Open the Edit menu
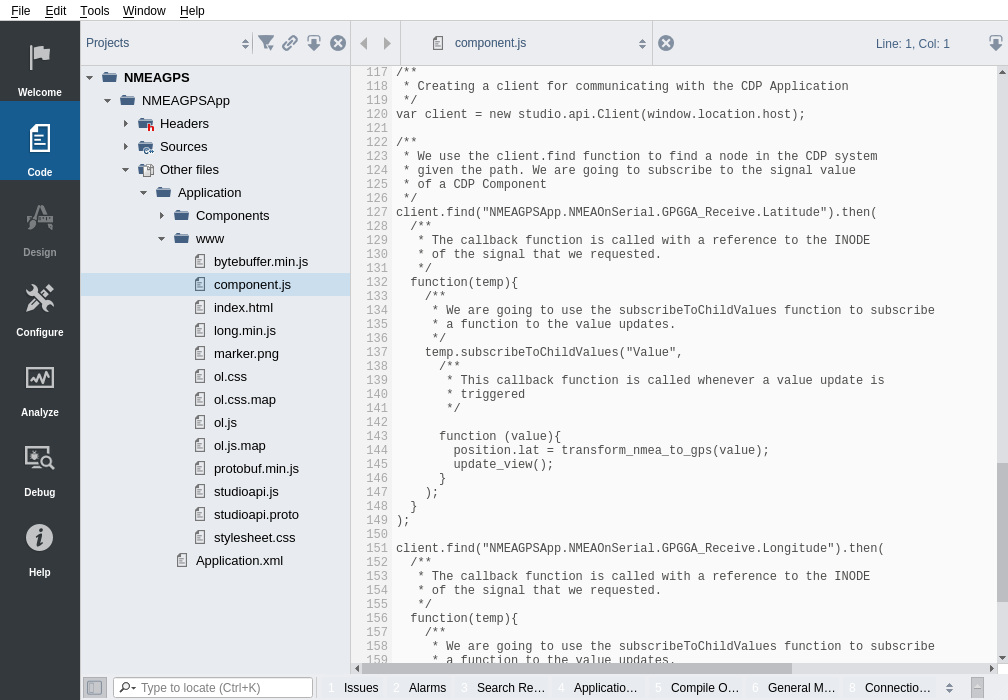 (x=56, y=11)
